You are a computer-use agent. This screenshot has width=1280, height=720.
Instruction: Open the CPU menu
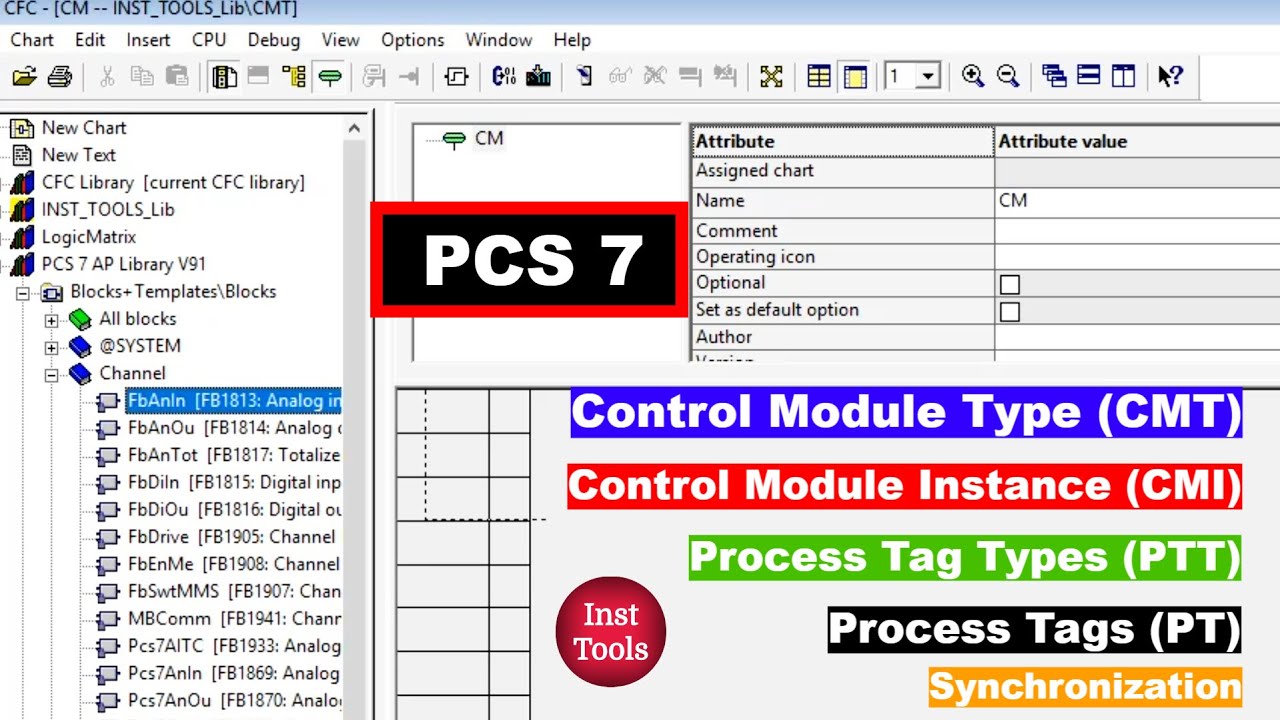coord(209,40)
